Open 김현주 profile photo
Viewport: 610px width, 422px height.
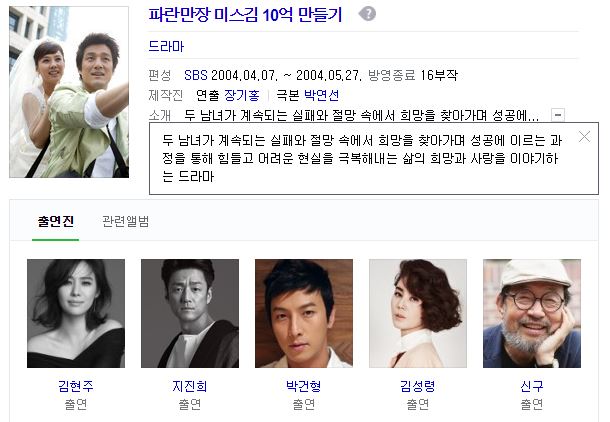(76, 313)
